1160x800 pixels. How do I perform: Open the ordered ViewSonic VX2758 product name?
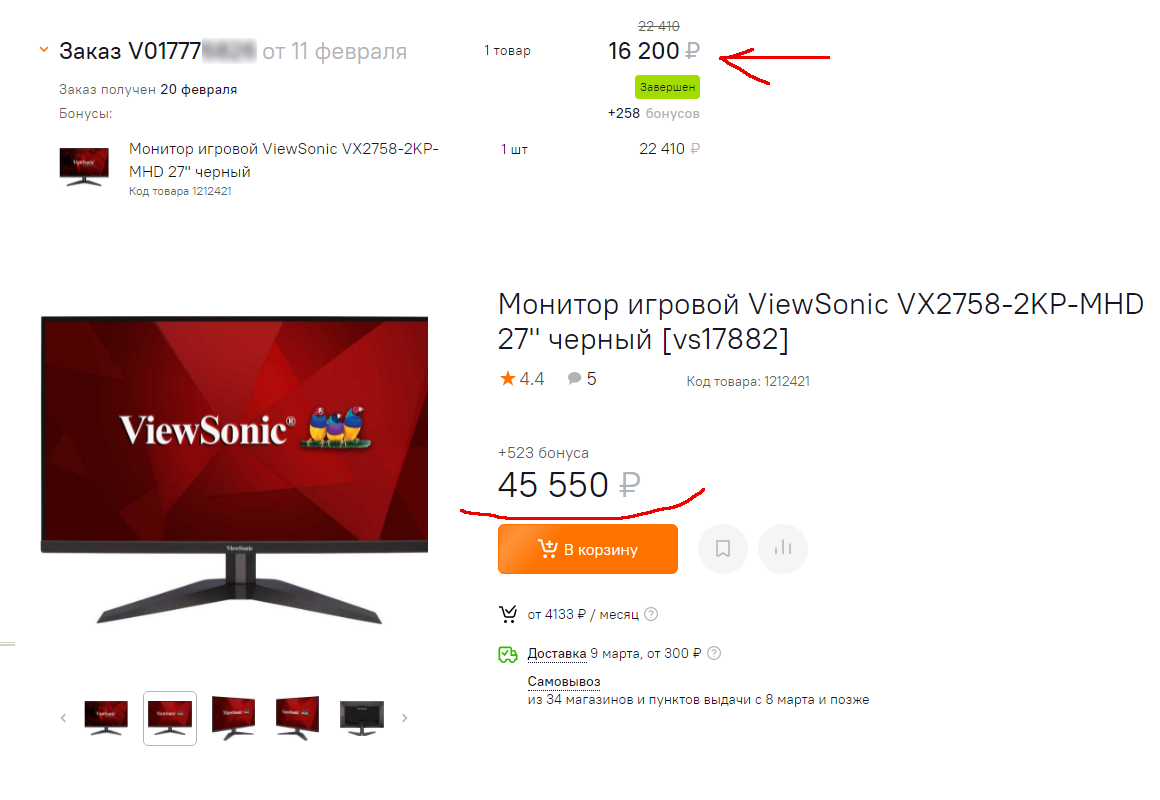(x=284, y=160)
